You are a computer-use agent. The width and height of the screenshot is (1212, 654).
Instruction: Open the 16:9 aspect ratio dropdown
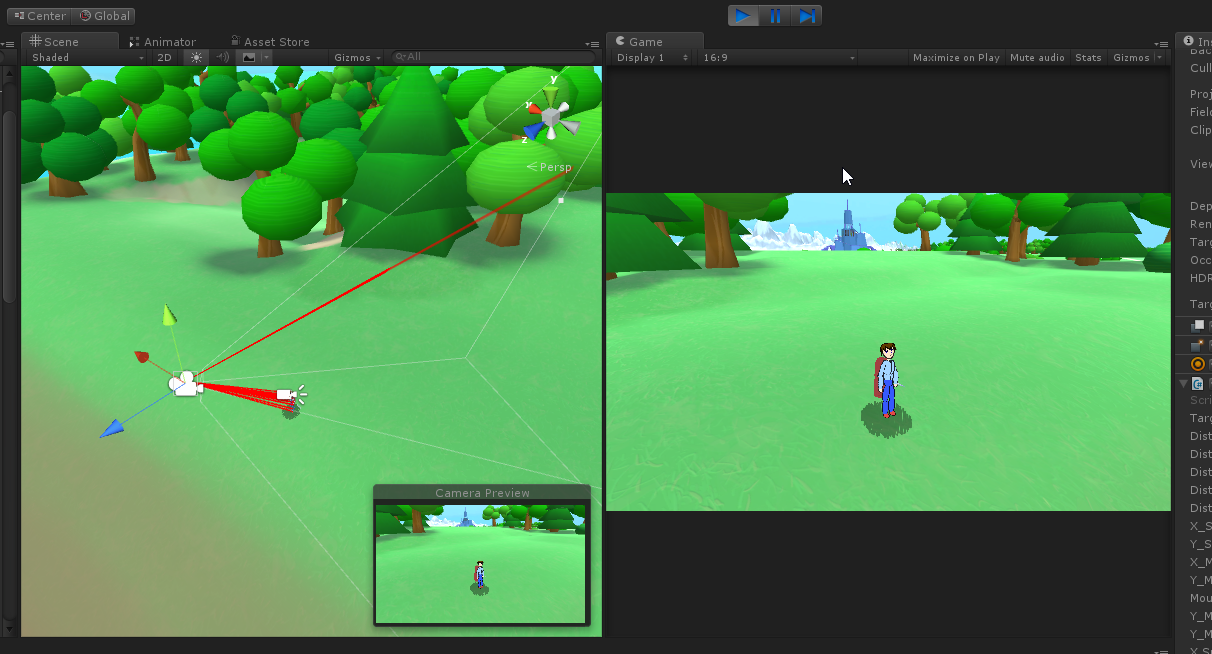click(x=778, y=58)
